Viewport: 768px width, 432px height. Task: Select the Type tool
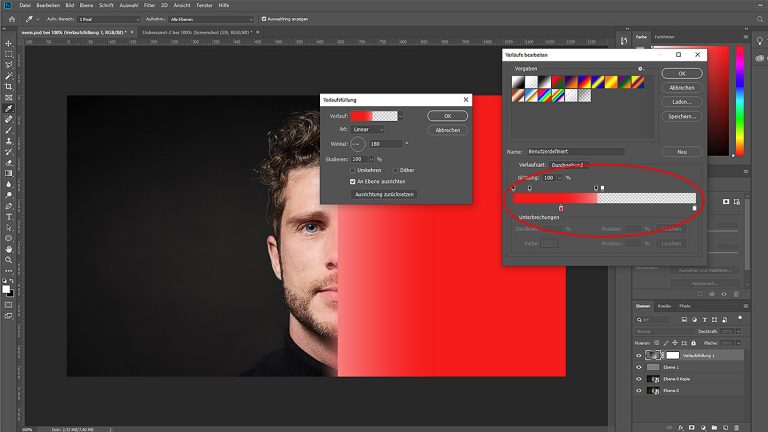pos(9,216)
